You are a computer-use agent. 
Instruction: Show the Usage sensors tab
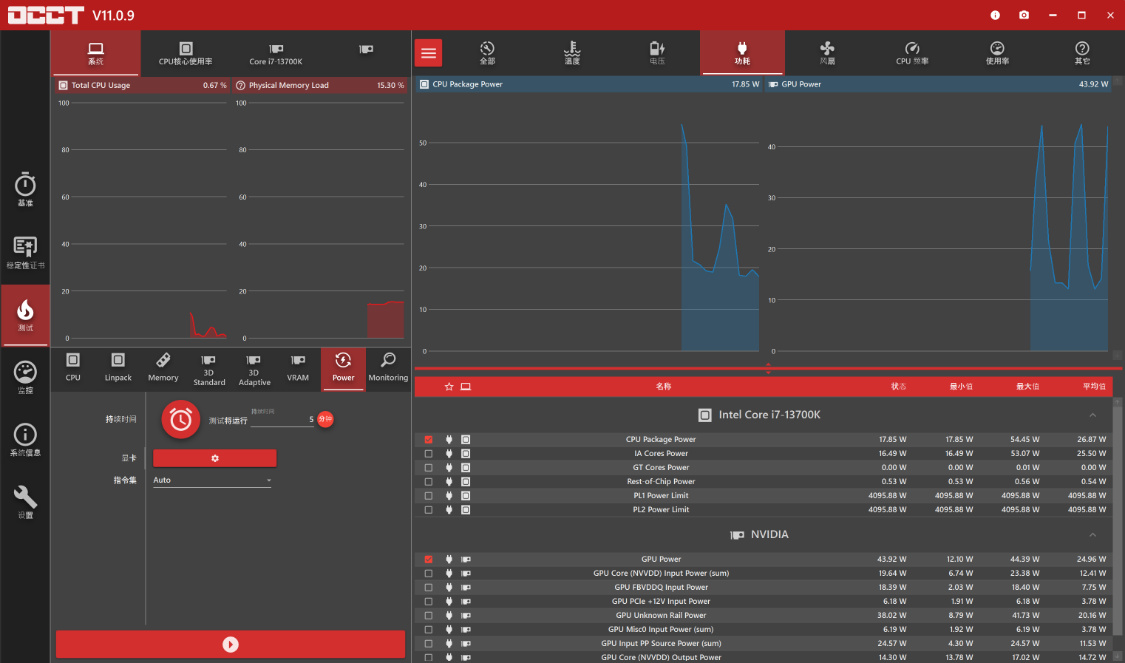997,53
